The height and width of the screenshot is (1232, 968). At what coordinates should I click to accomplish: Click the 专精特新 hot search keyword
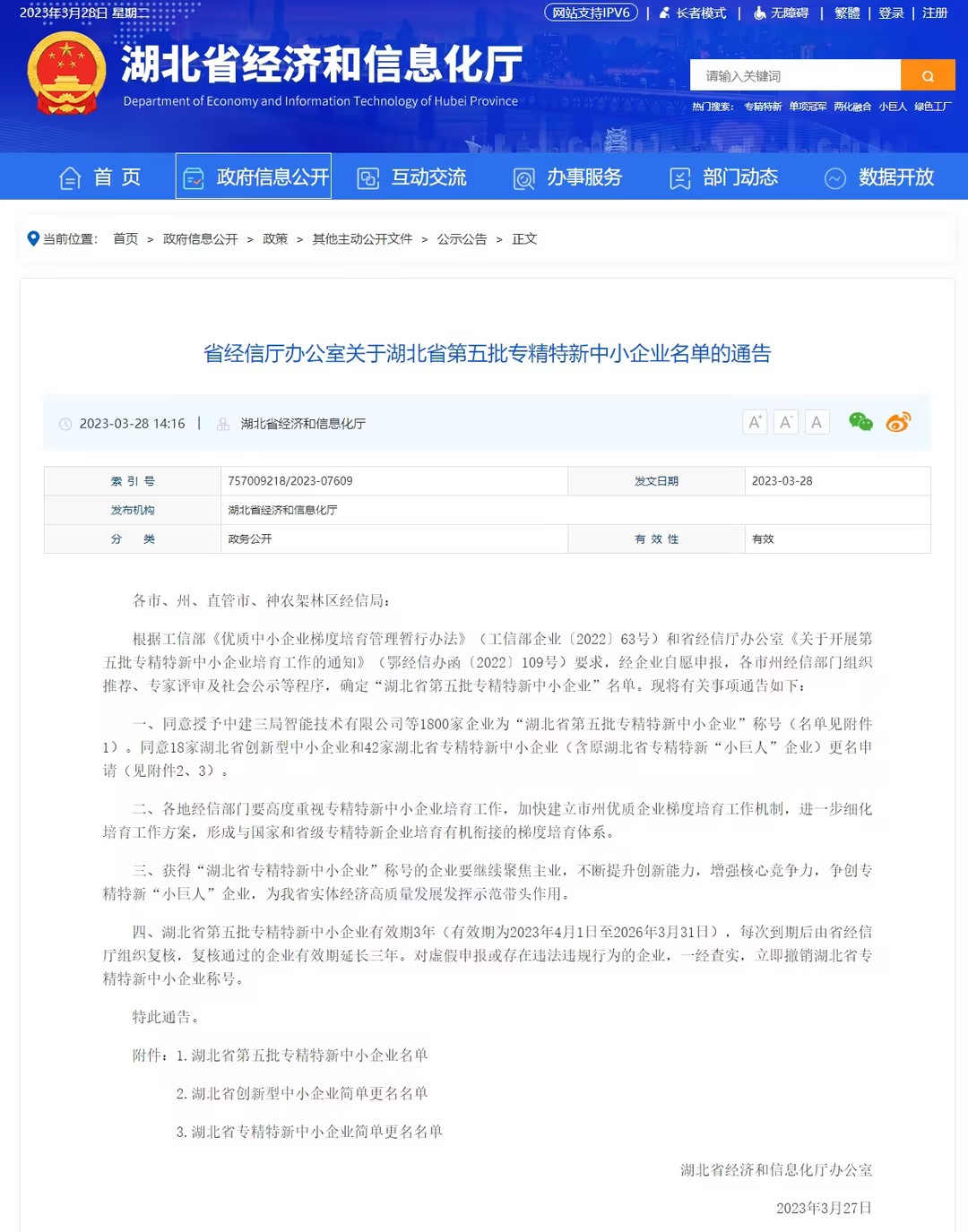763,107
